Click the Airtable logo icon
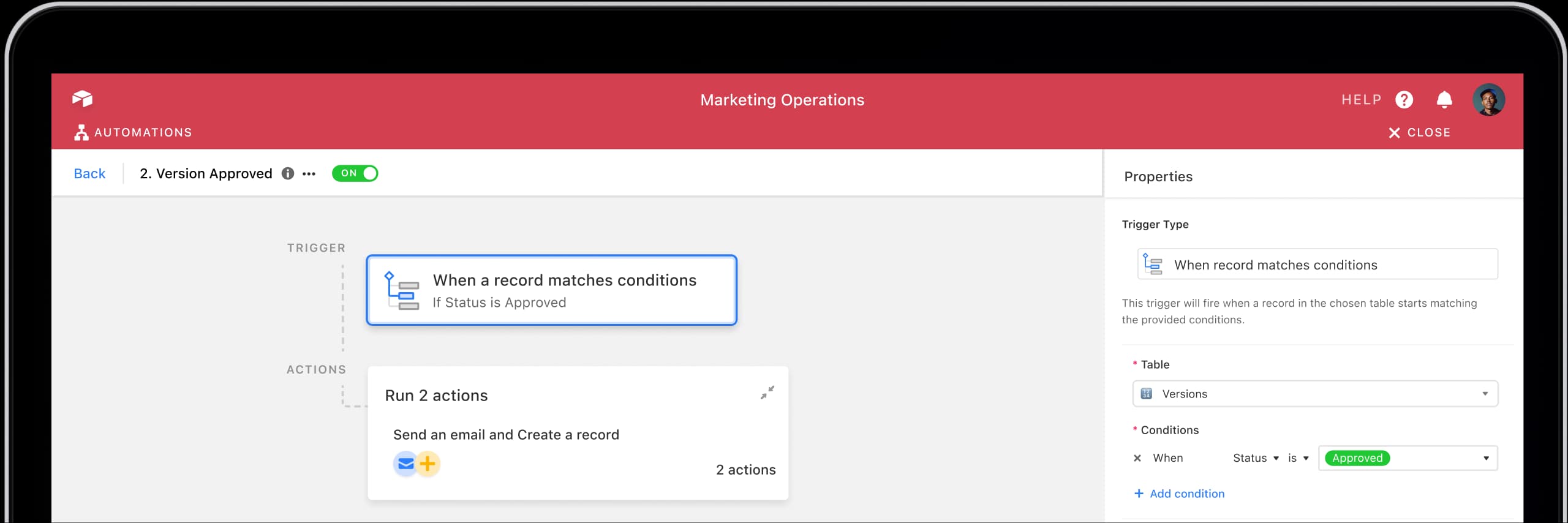The width and height of the screenshot is (1568, 523). point(82,99)
